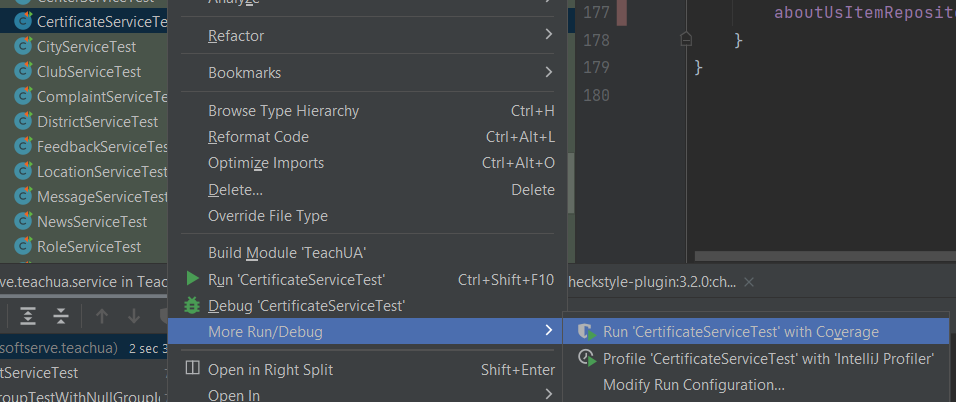Click line 177 red gutter marker
The height and width of the screenshot is (402, 956).
622,13
